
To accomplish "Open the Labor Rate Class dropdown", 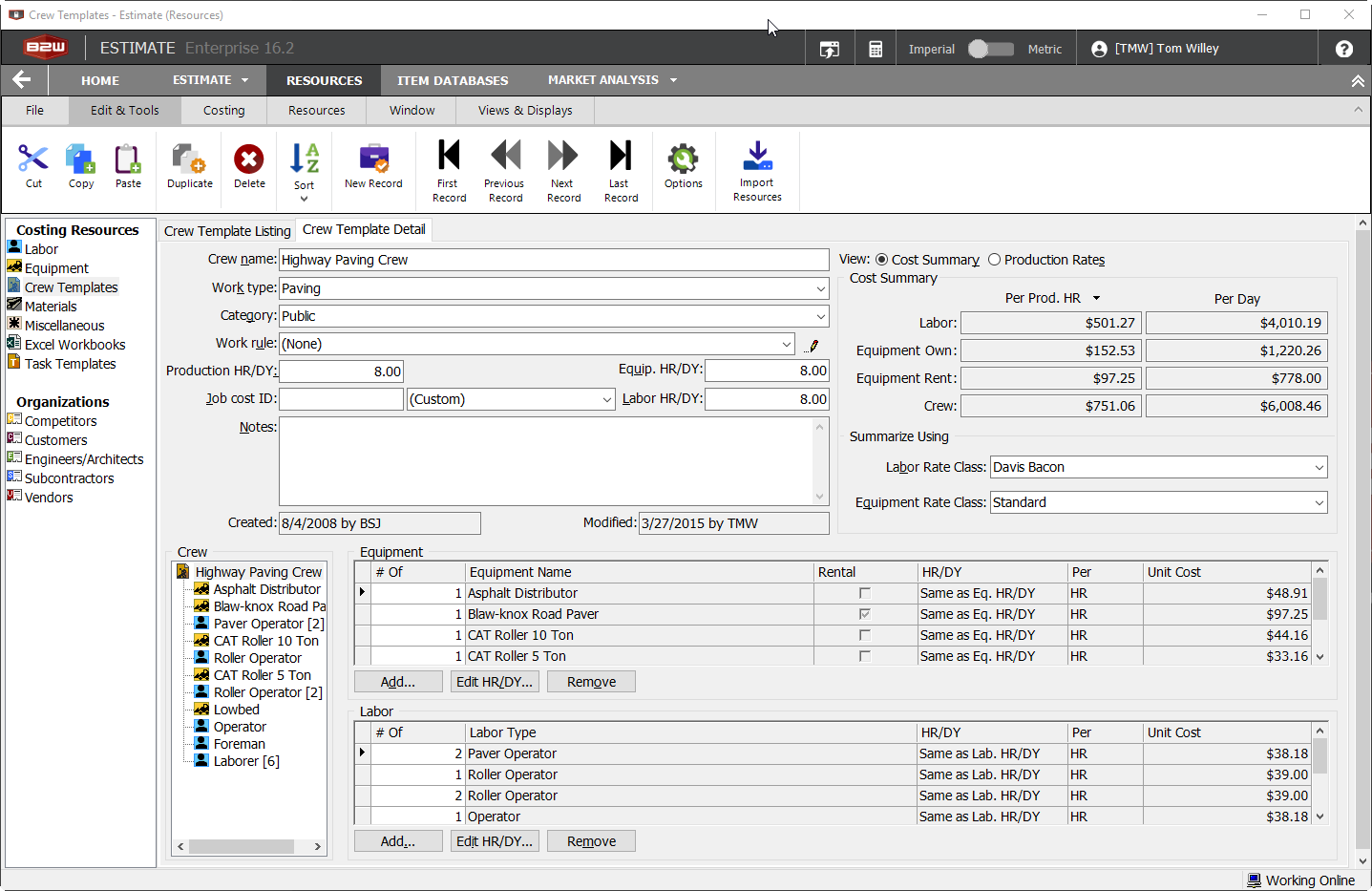I will (x=1319, y=467).
